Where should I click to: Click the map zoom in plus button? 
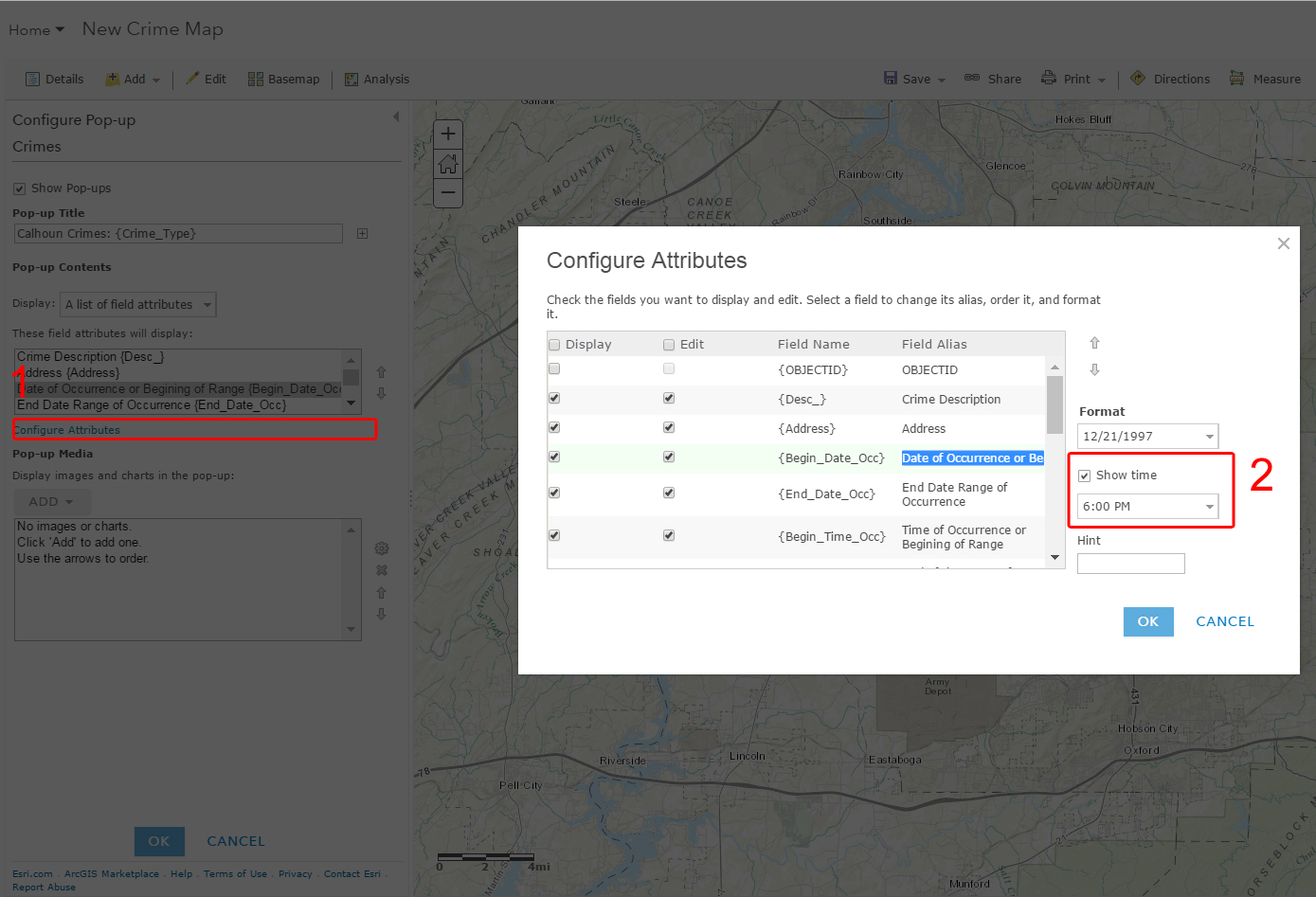[448, 134]
